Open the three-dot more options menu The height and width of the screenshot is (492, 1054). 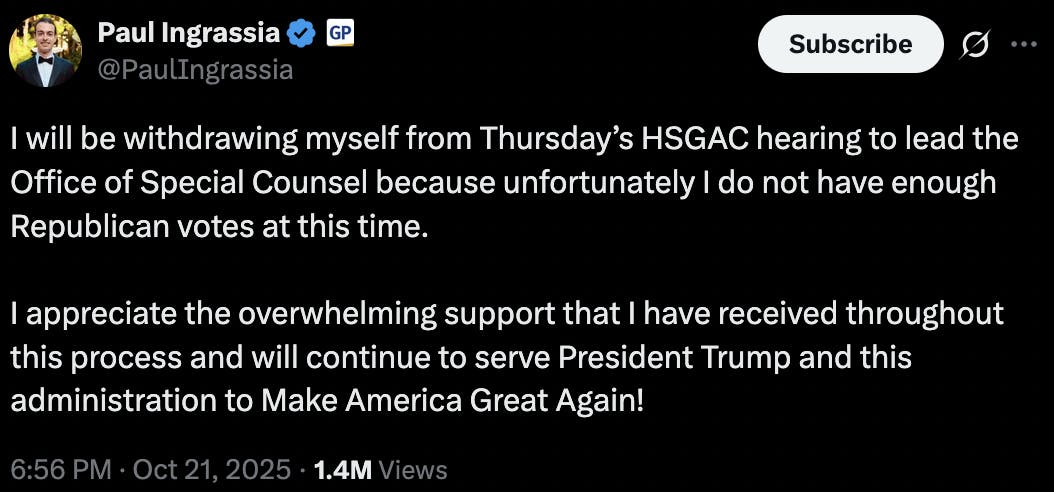pyautogui.click(x=1026, y=44)
